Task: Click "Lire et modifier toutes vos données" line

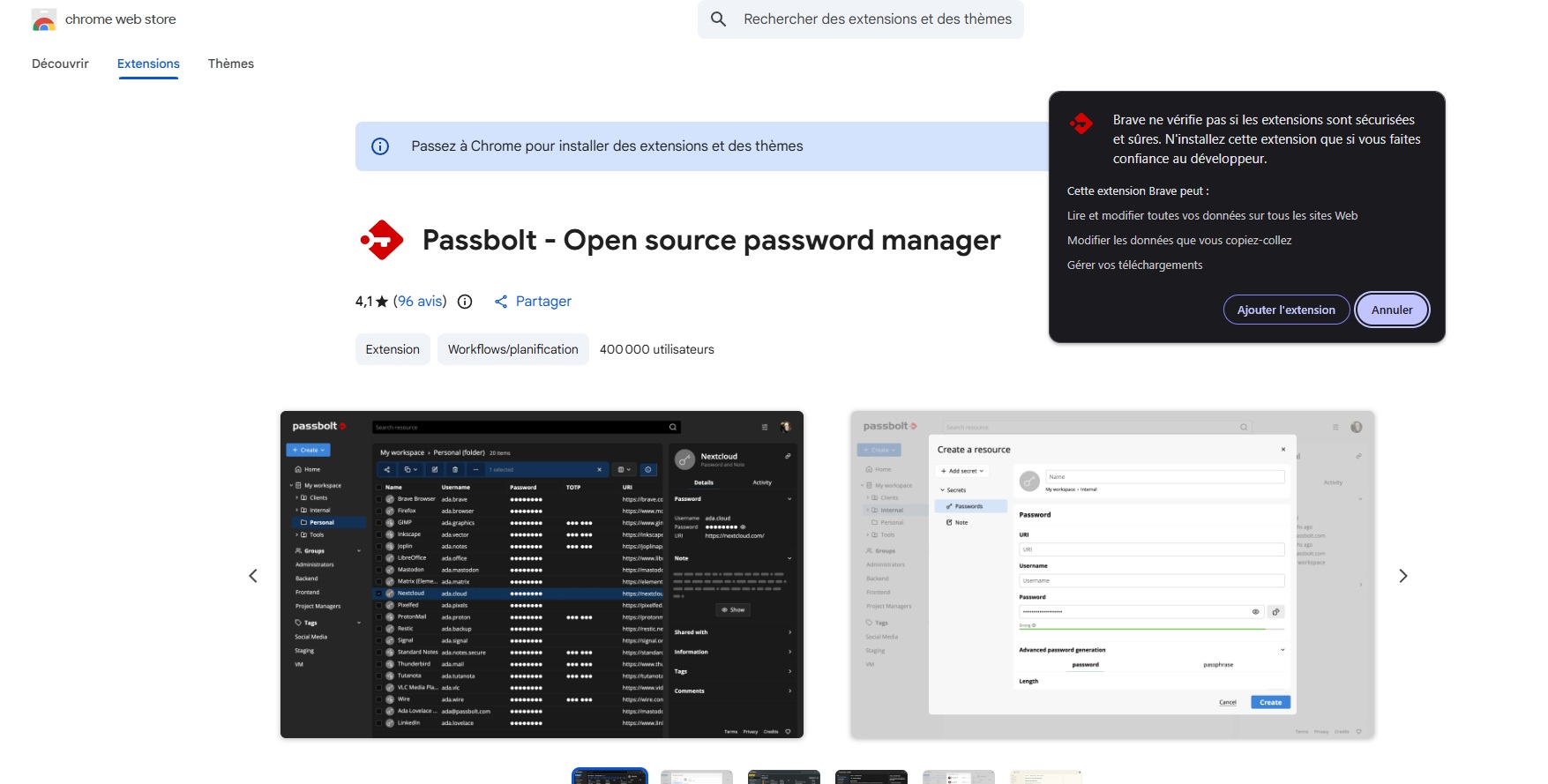Action: (x=1212, y=215)
